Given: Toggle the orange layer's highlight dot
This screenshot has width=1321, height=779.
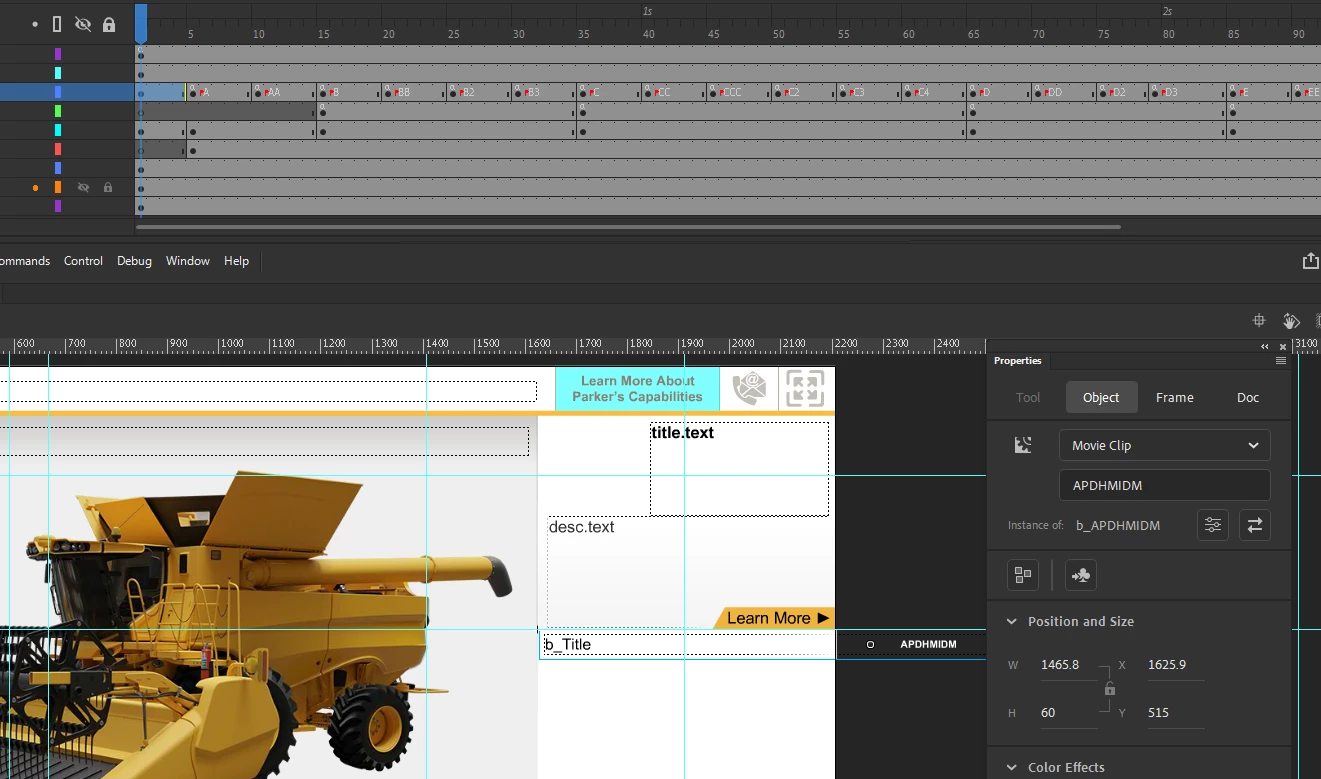Looking at the screenshot, I should [x=36, y=187].
